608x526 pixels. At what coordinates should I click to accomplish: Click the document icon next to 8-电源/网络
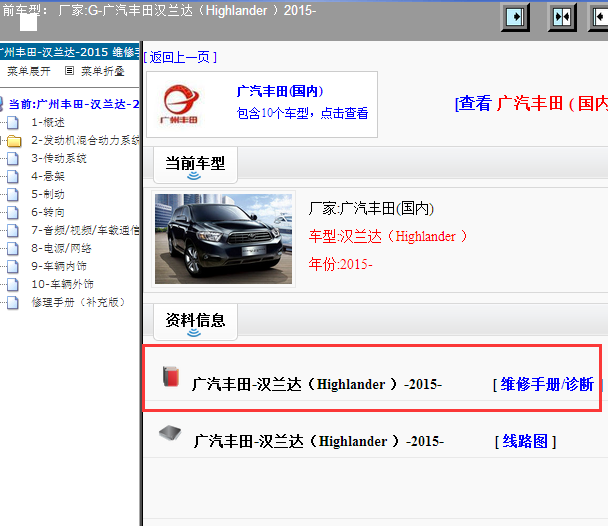pyautogui.click(x=13, y=248)
